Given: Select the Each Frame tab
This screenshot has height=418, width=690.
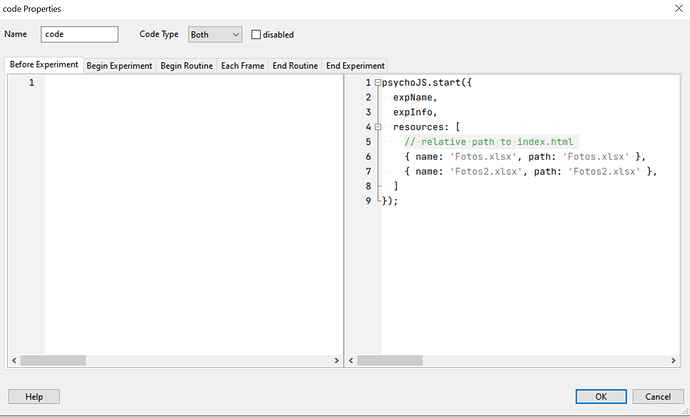Looking at the screenshot, I should (x=242, y=66).
